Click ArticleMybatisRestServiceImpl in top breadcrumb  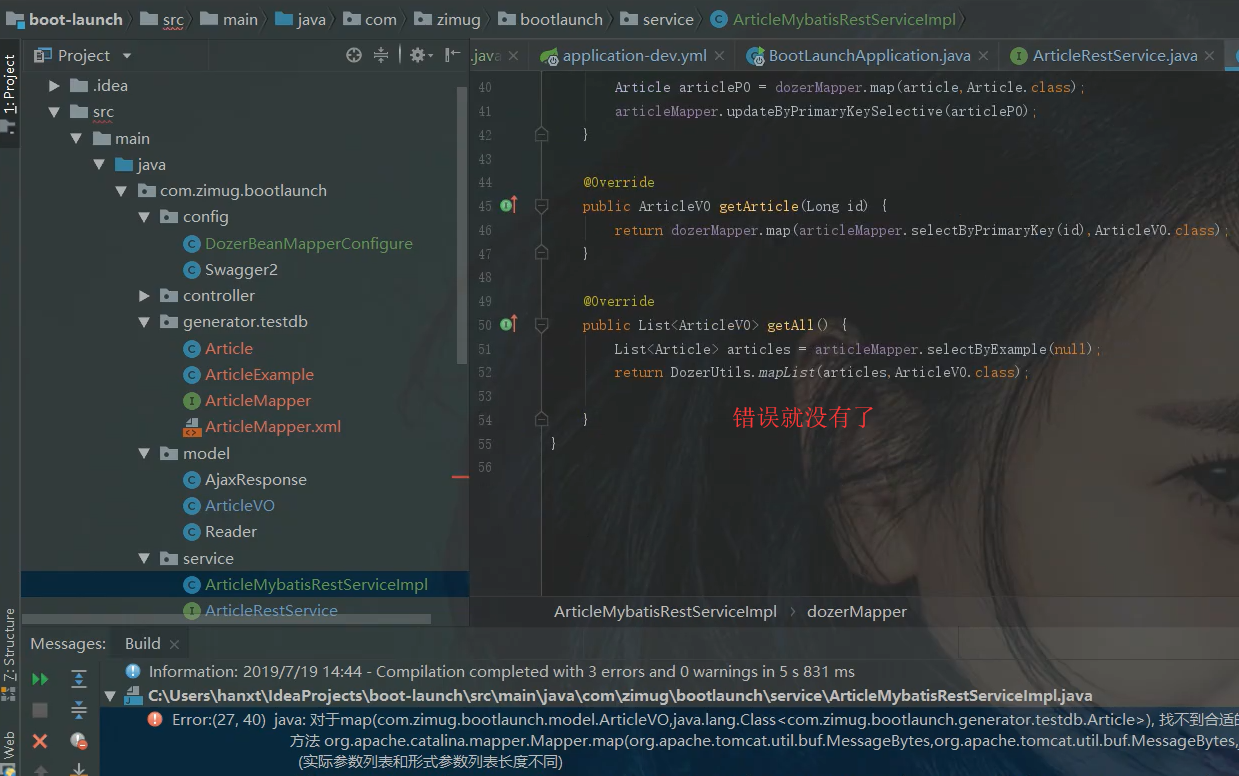(833, 19)
